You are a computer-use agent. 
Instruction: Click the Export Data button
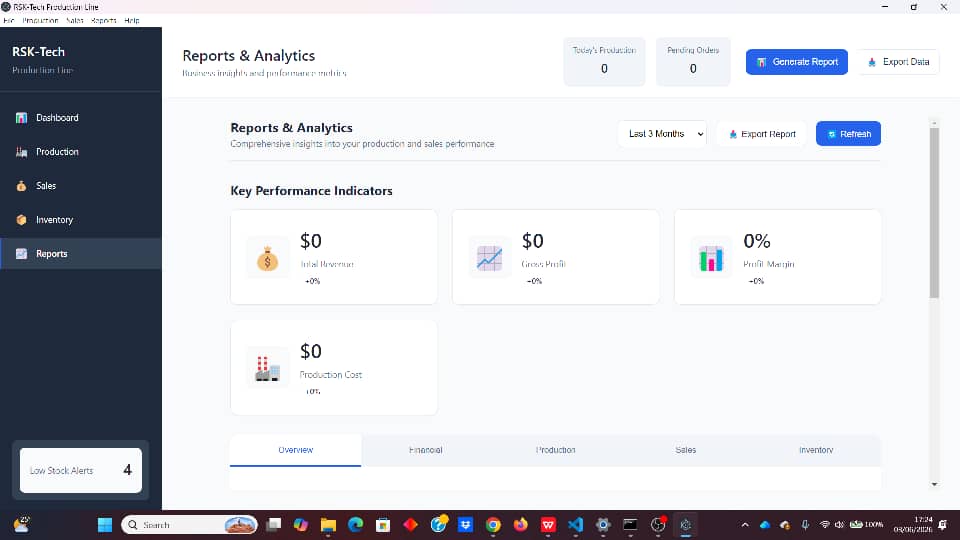click(898, 62)
